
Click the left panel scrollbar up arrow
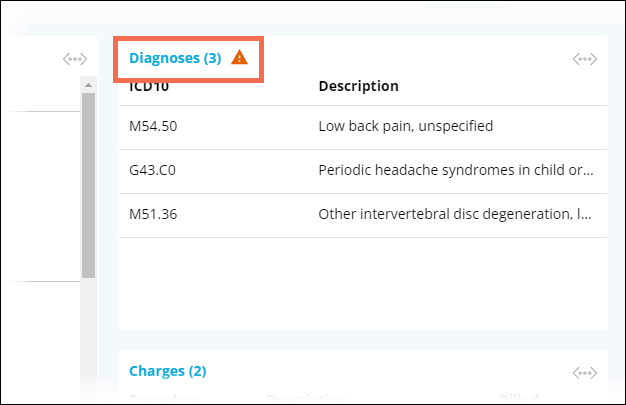88,86
